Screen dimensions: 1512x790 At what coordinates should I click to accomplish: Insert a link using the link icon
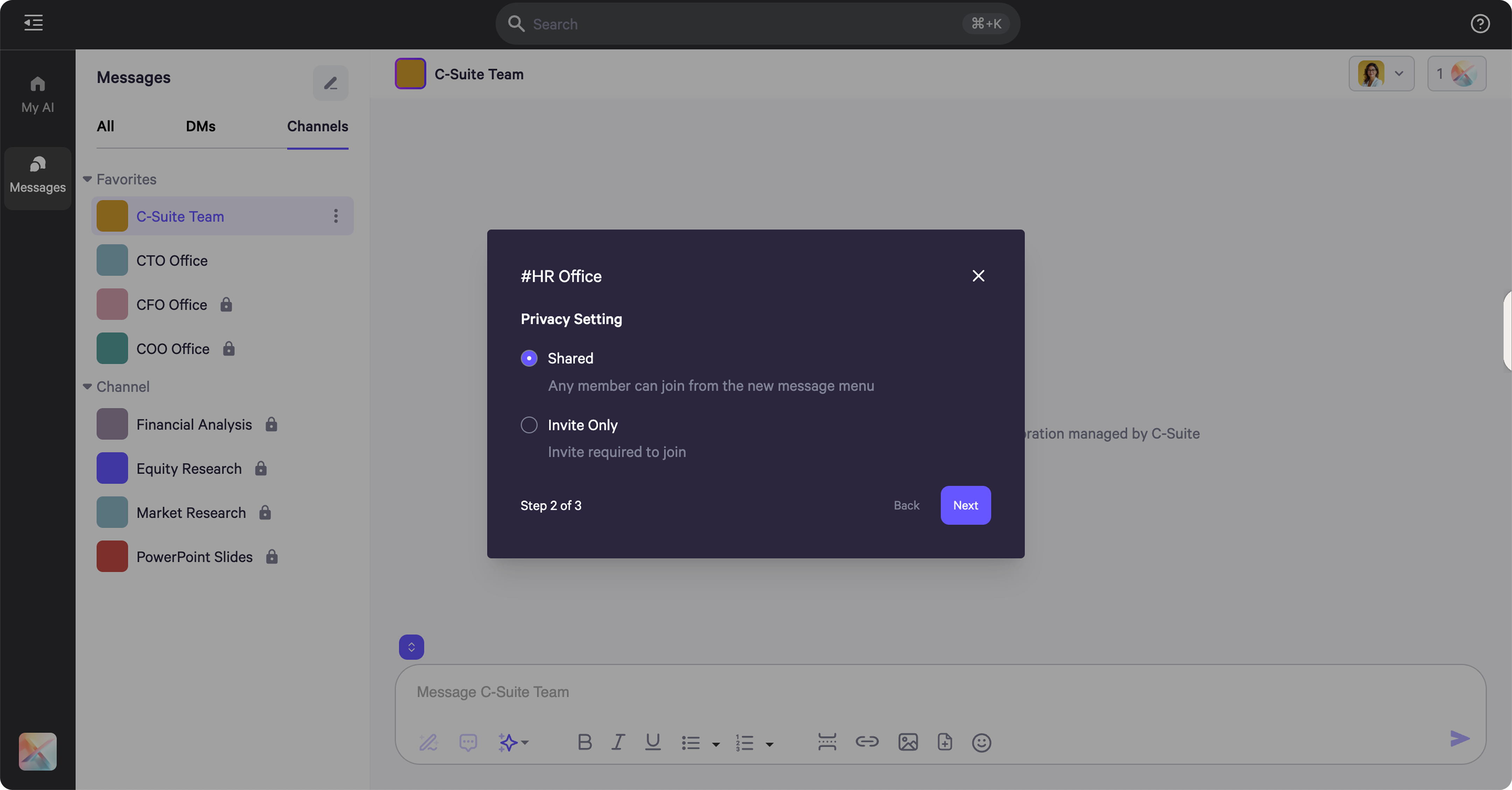(866, 742)
